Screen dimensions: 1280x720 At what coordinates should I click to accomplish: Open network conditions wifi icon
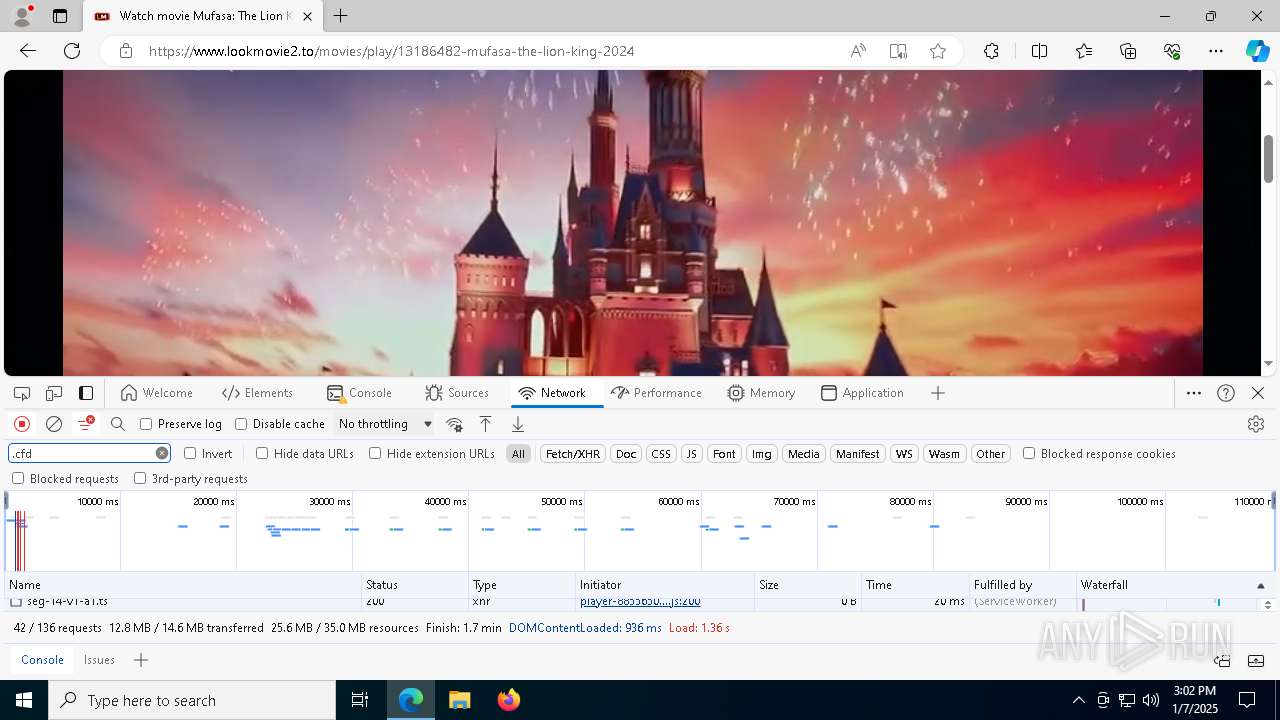tap(454, 424)
